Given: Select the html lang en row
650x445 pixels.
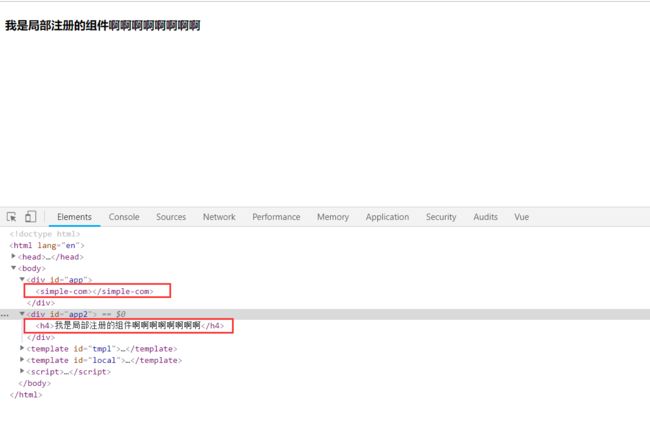Looking at the screenshot, I should [x=47, y=245].
